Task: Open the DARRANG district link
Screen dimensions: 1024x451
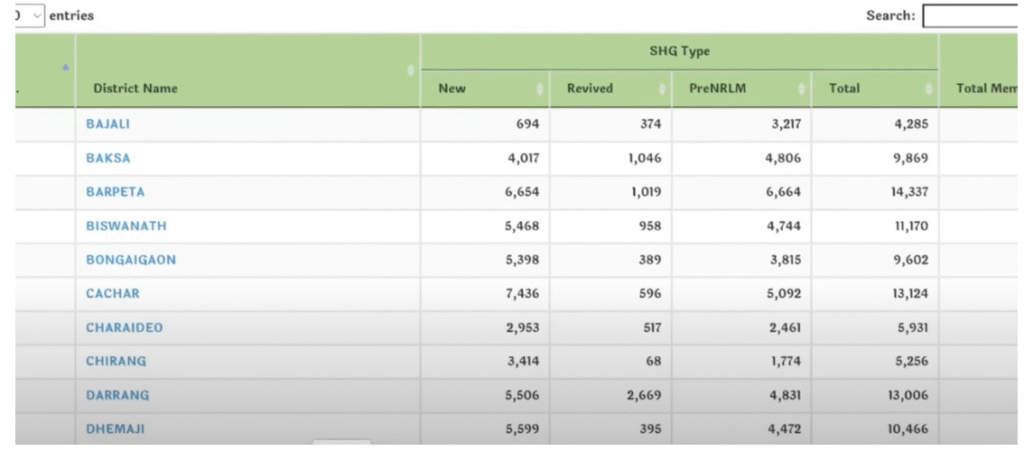Action: [x=117, y=395]
